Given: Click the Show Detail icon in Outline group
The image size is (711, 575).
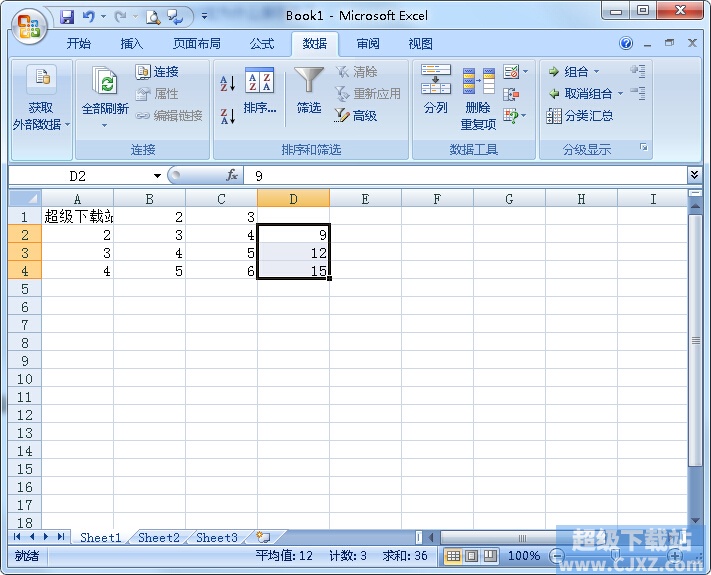Looking at the screenshot, I should pyautogui.click(x=638, y=71).
